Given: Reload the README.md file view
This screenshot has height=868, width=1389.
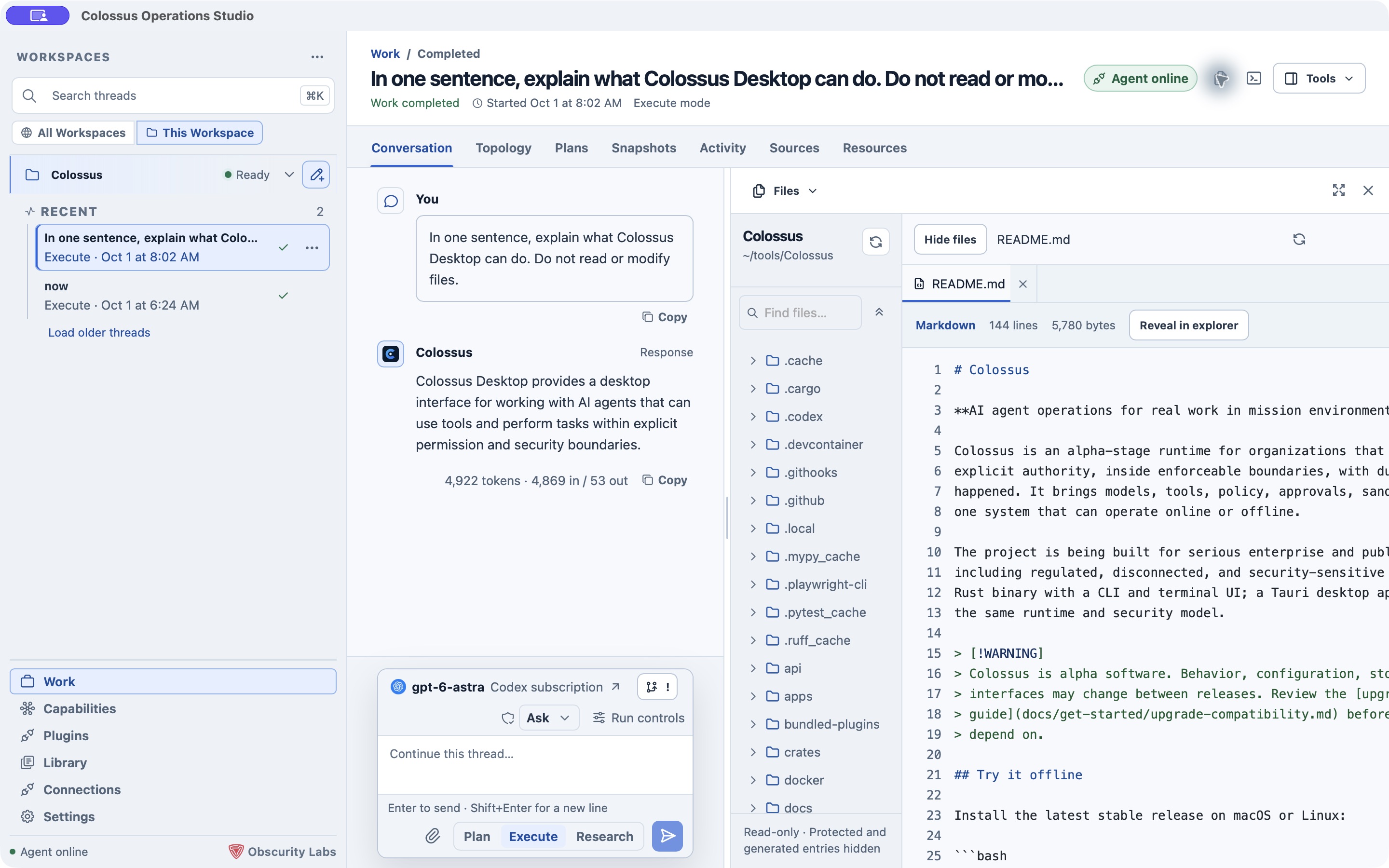Looking at the screenshot, I should (1299, 239).
